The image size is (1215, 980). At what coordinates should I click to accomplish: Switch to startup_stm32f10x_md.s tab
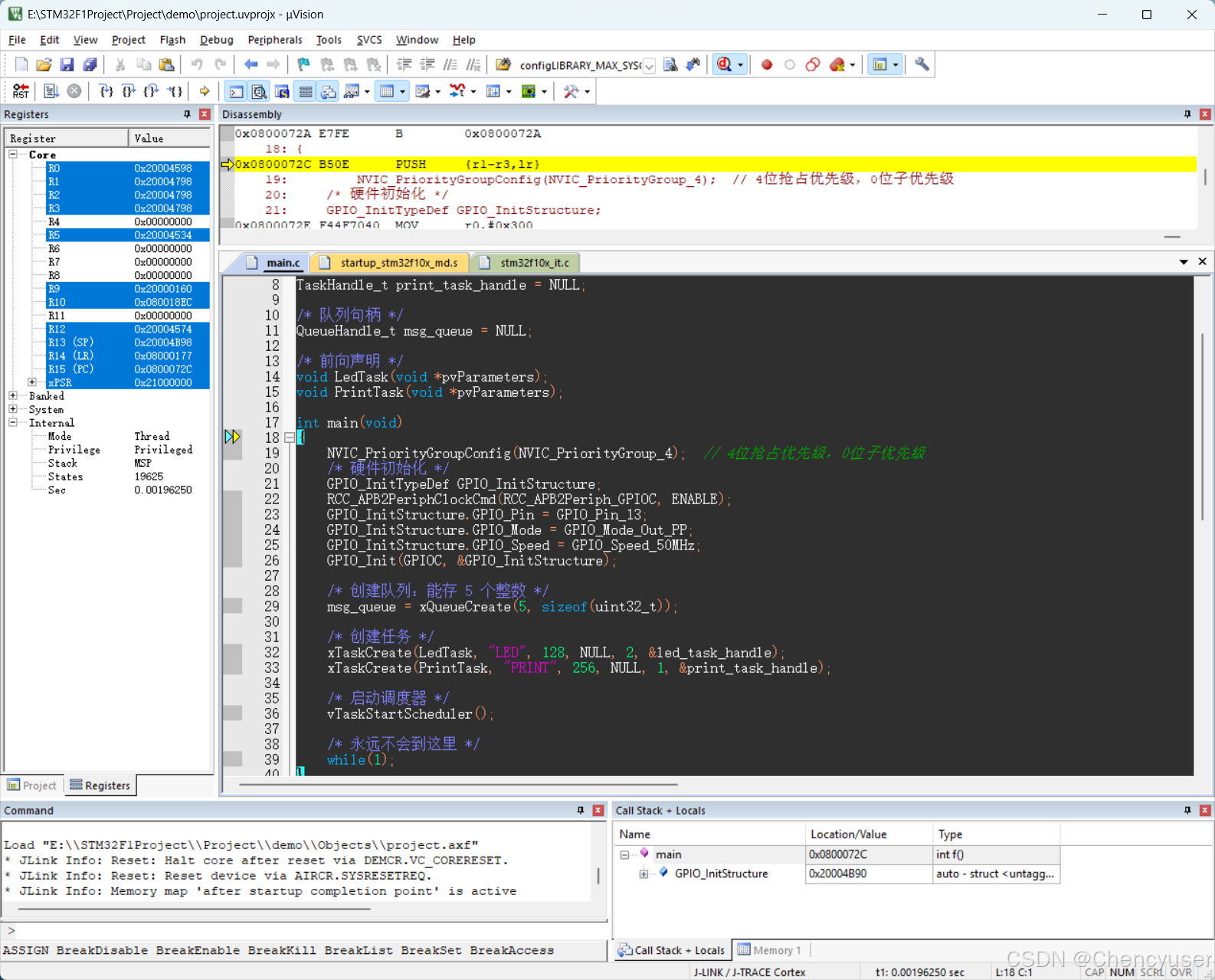click(x=390, y=263)
